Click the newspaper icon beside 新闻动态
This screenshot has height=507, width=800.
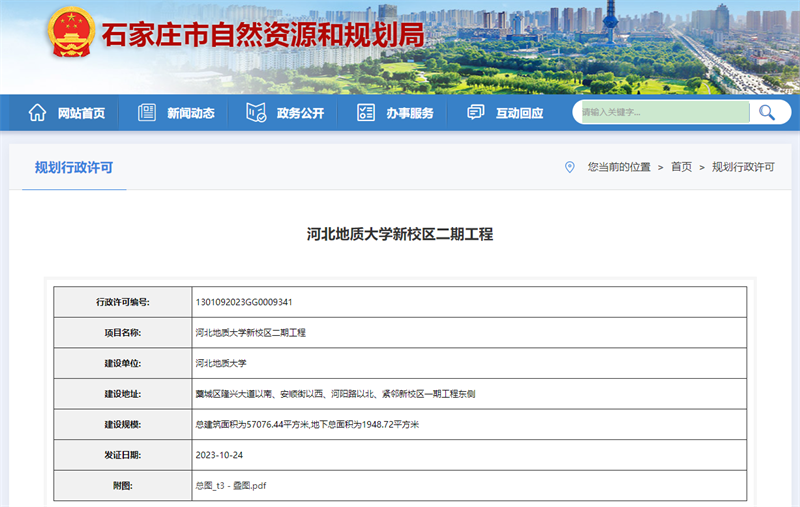(x=147, y=112)
